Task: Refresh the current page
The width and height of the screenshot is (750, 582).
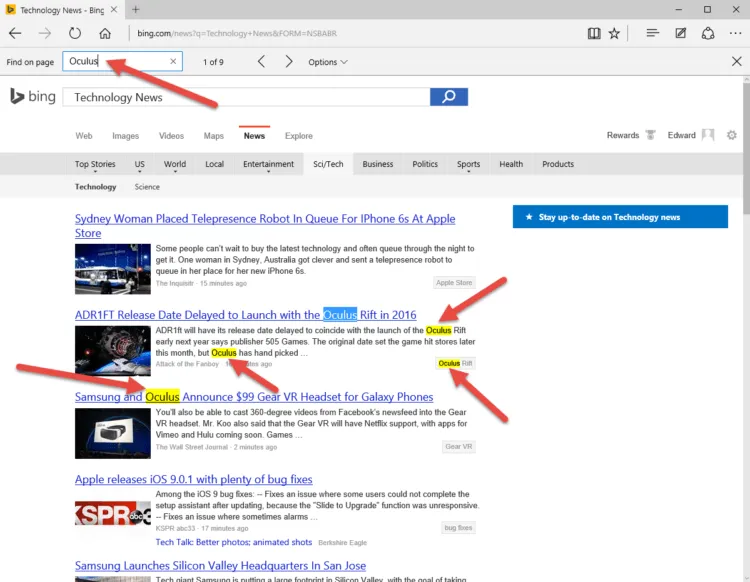Action: point(75,33)
